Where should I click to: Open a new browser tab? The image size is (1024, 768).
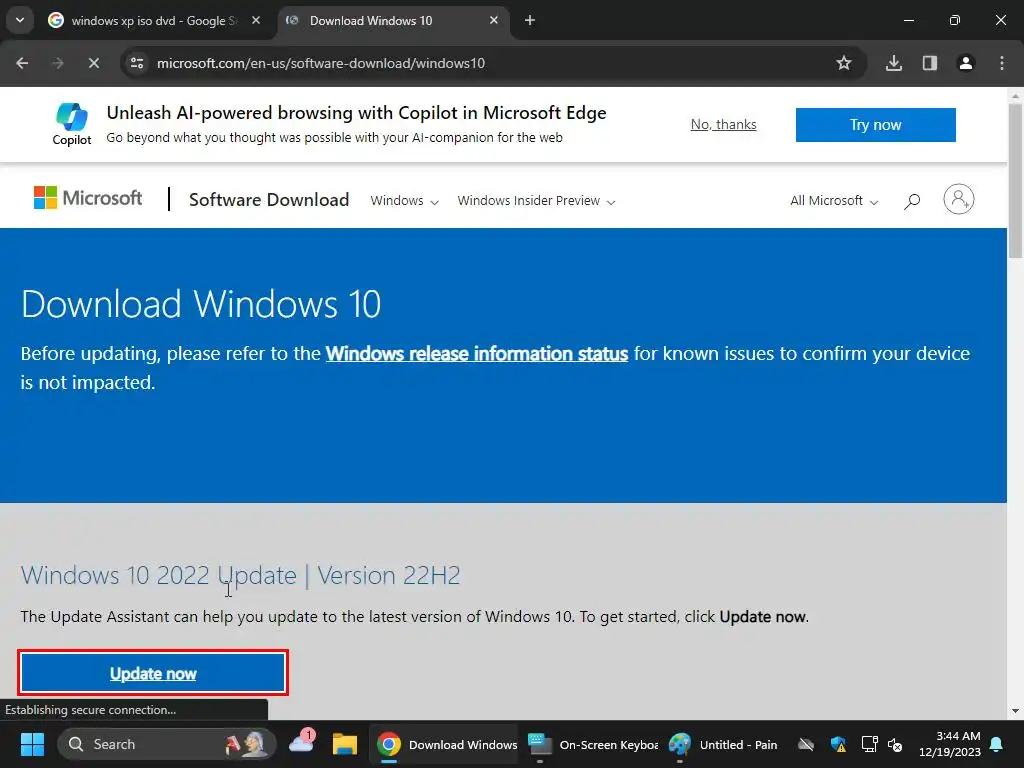click(530, 20)
